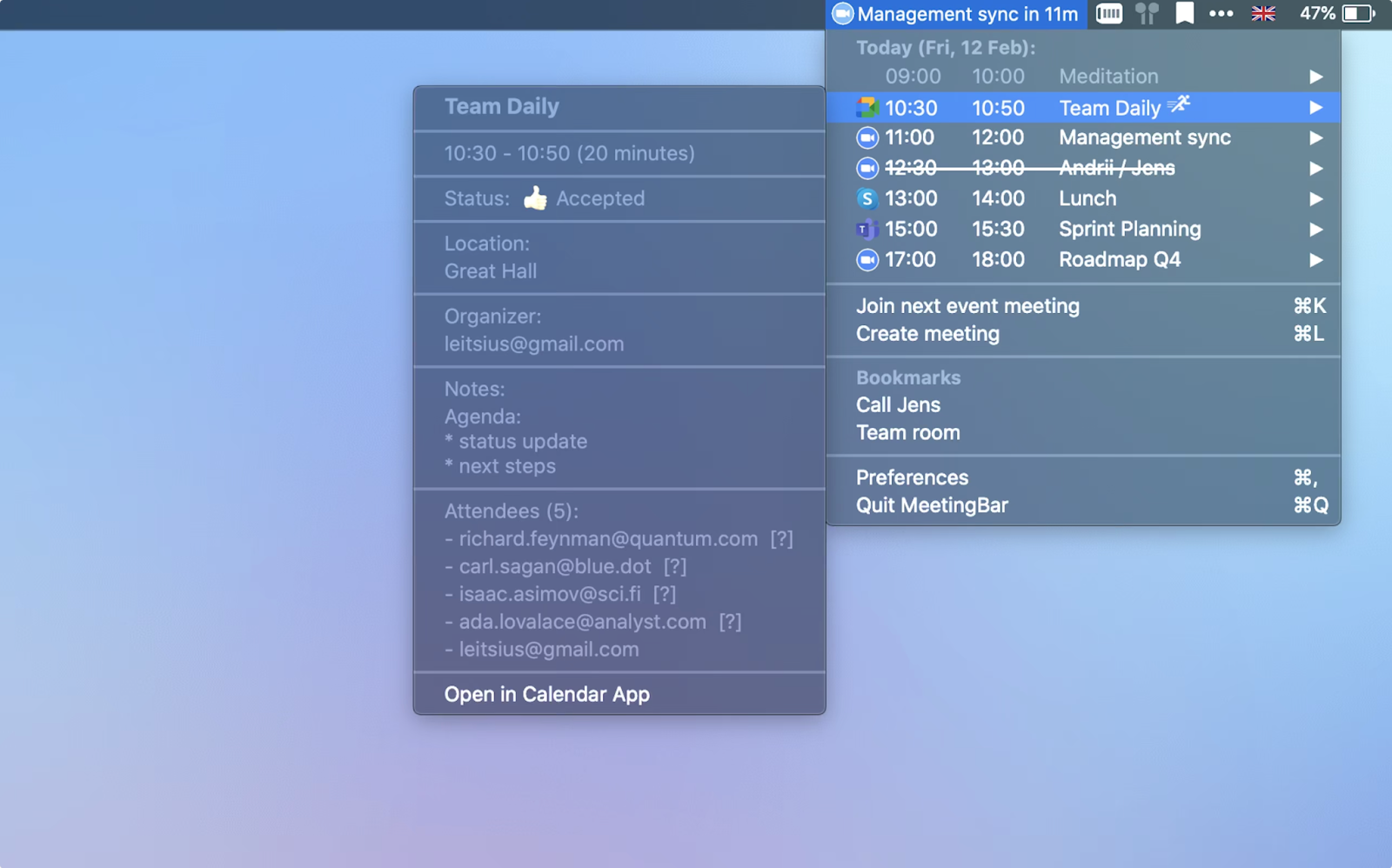The height and width of the screenshot is (868, 1392).
Task: Expand the Team Daily submenu arrow
Action: 1316,108
